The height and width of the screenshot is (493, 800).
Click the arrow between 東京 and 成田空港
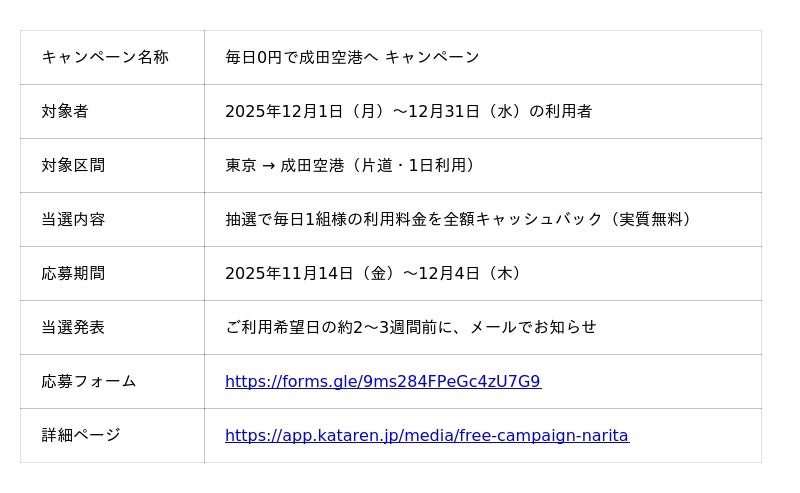tap(268, 166)
